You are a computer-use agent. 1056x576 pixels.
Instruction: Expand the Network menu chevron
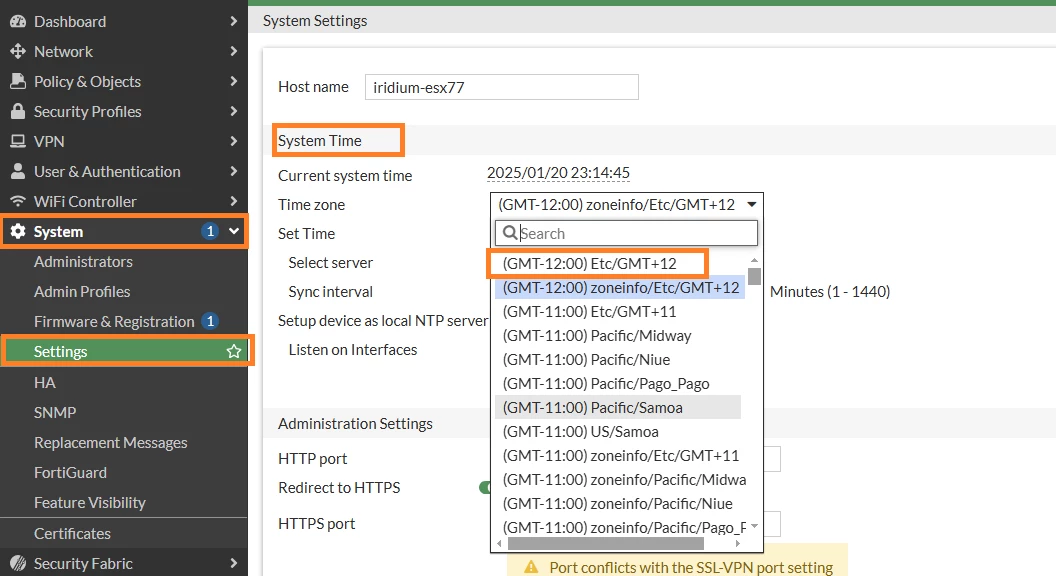(x=233, y=51)
